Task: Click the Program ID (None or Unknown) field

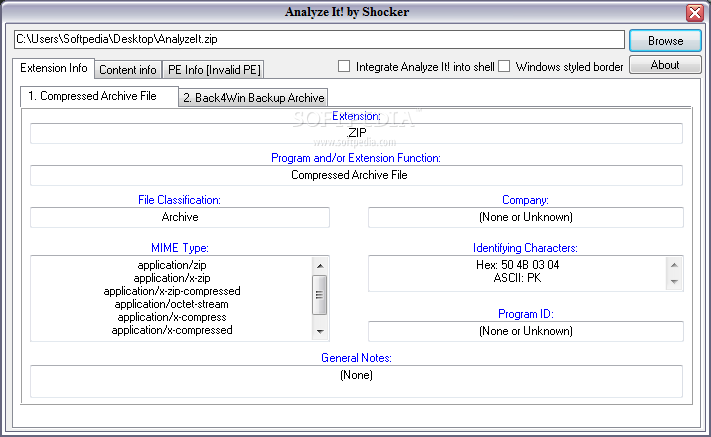Action: click(526, 331)
